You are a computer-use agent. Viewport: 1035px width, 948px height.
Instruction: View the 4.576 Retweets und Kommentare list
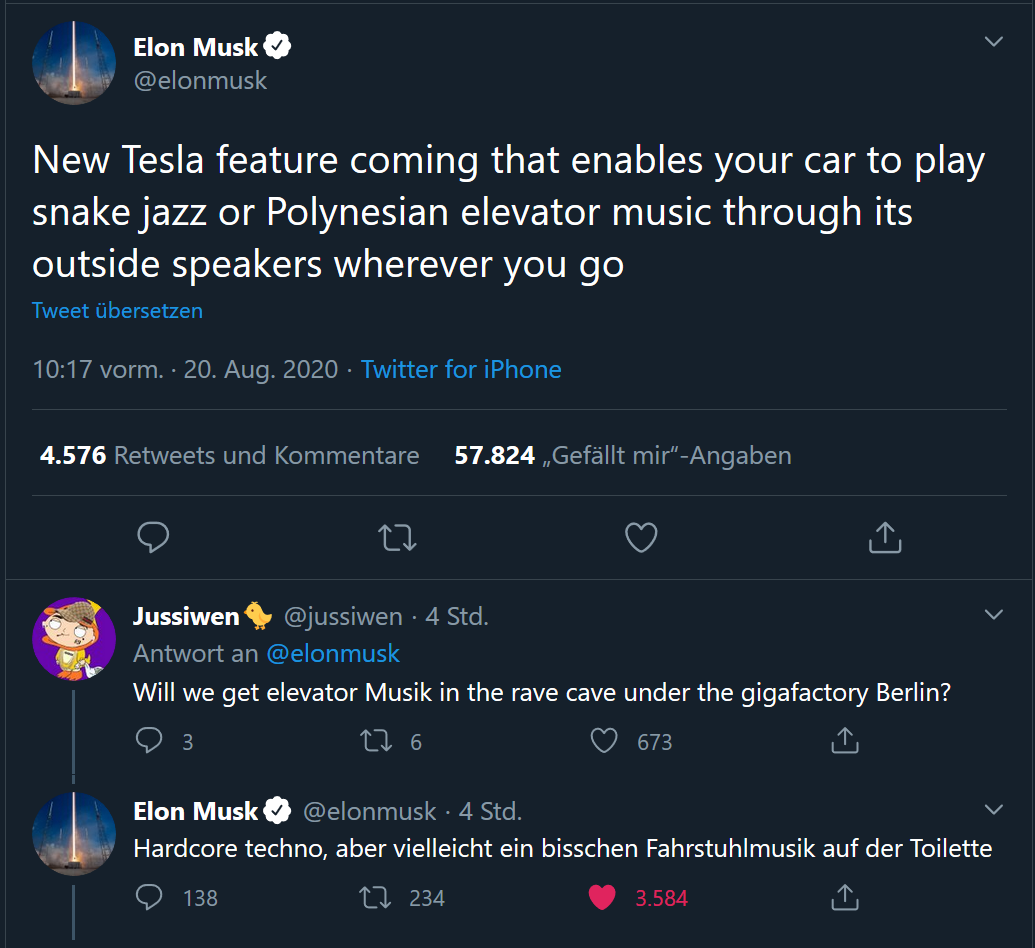pos(229,456)
